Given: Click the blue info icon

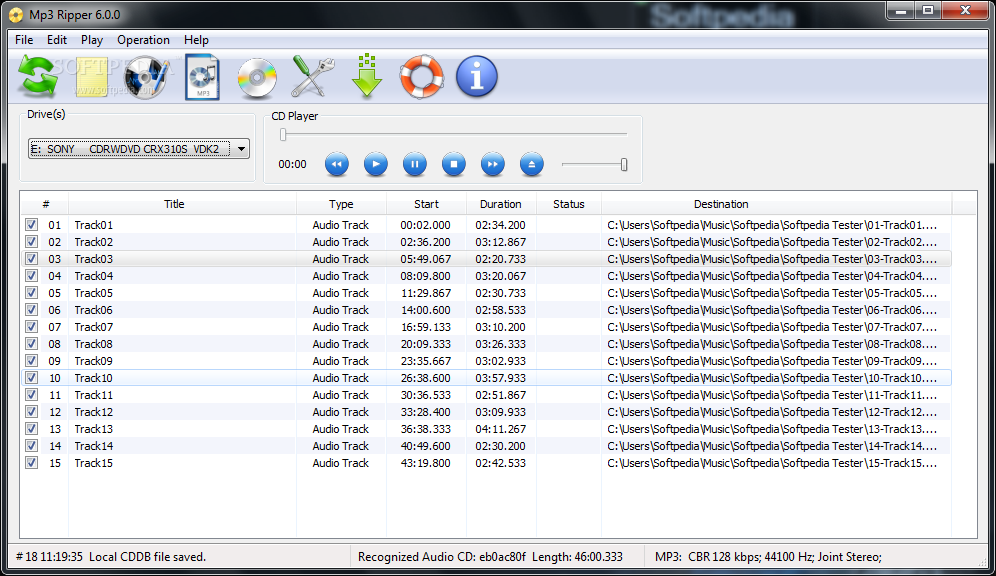Looking at the screenshot, I should [x=477, y=77].
